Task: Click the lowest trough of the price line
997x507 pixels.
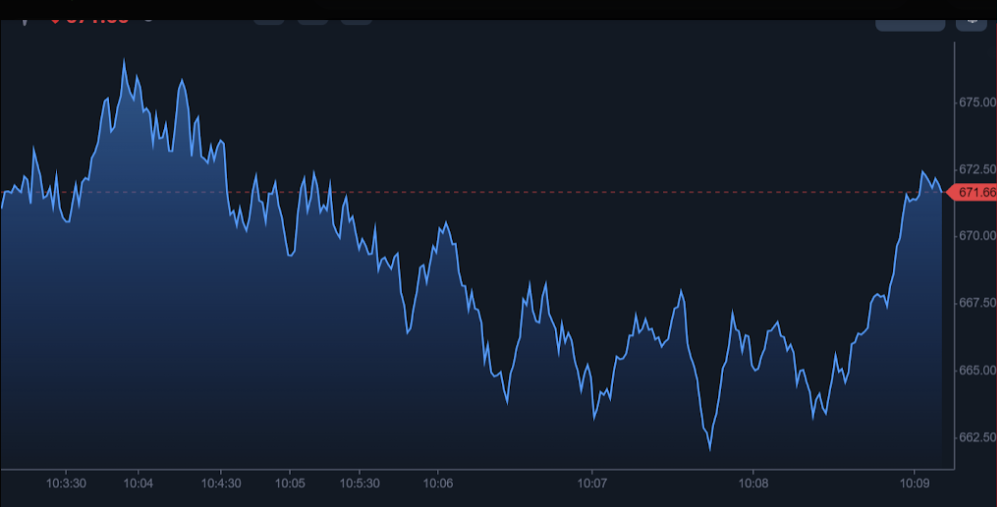Action: point(710,449)
